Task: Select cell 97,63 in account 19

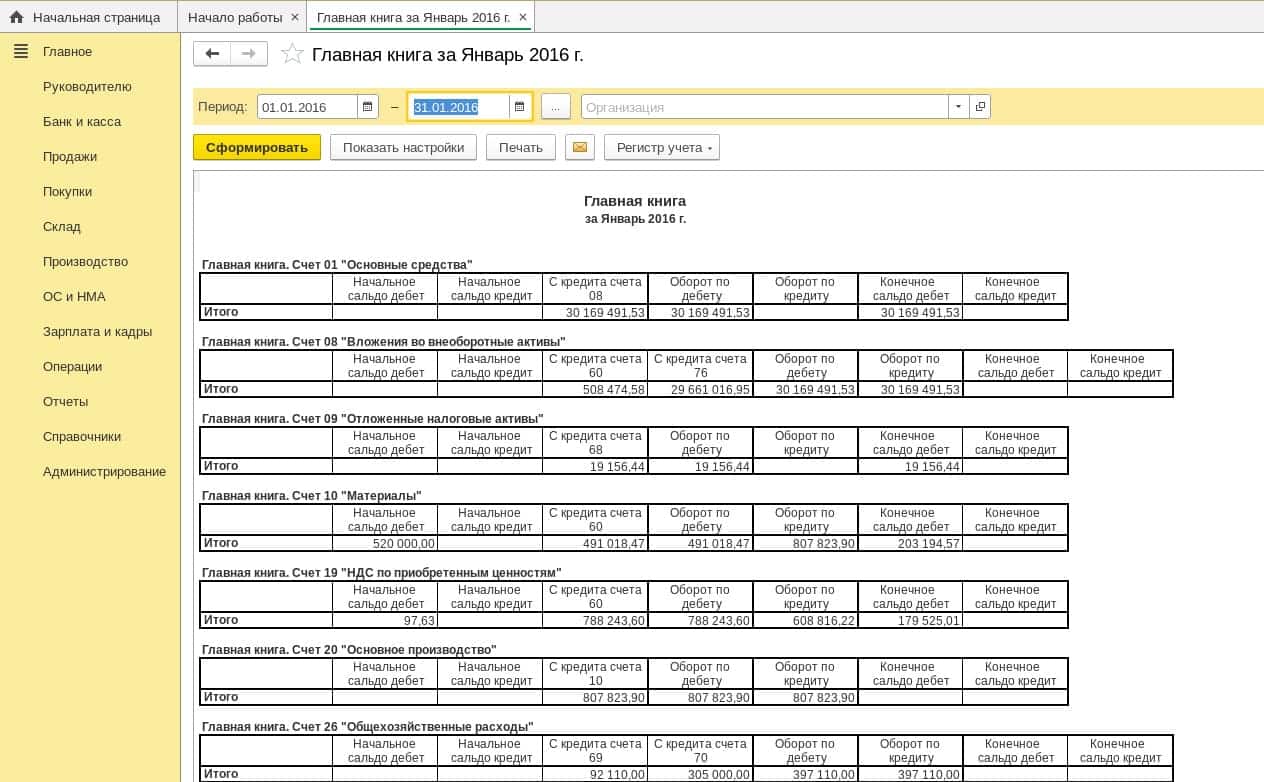Action: tap(385, 620)
